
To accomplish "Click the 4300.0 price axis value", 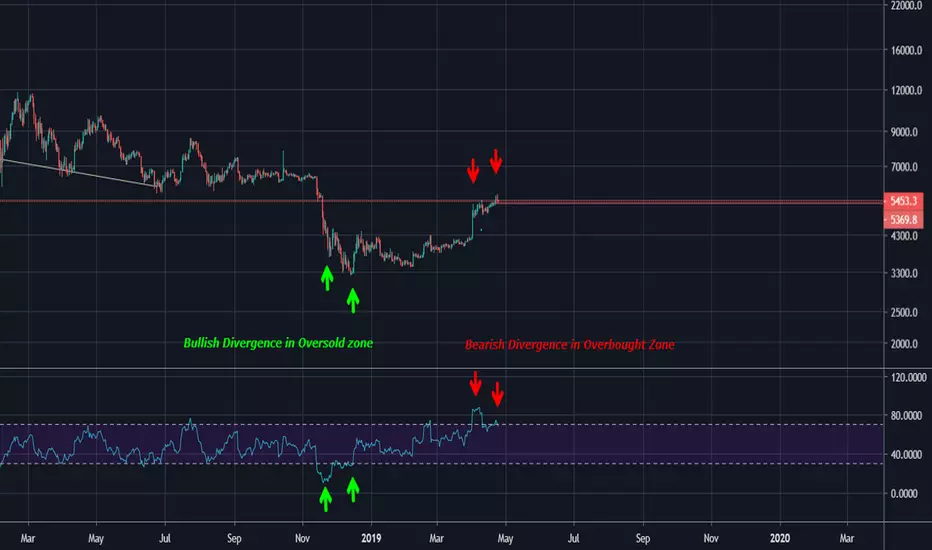I will [x=906, y=236].
